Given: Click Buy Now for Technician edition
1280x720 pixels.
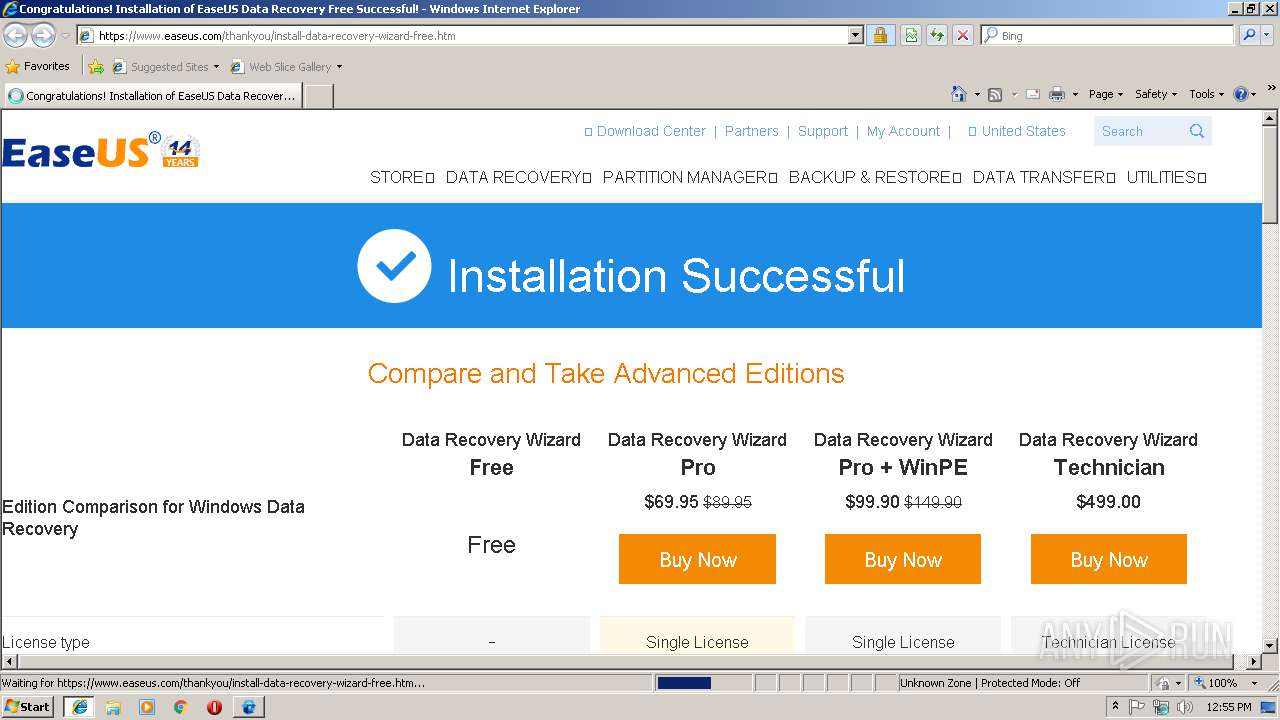Looking at the screenshot, I should [1109, 559].
